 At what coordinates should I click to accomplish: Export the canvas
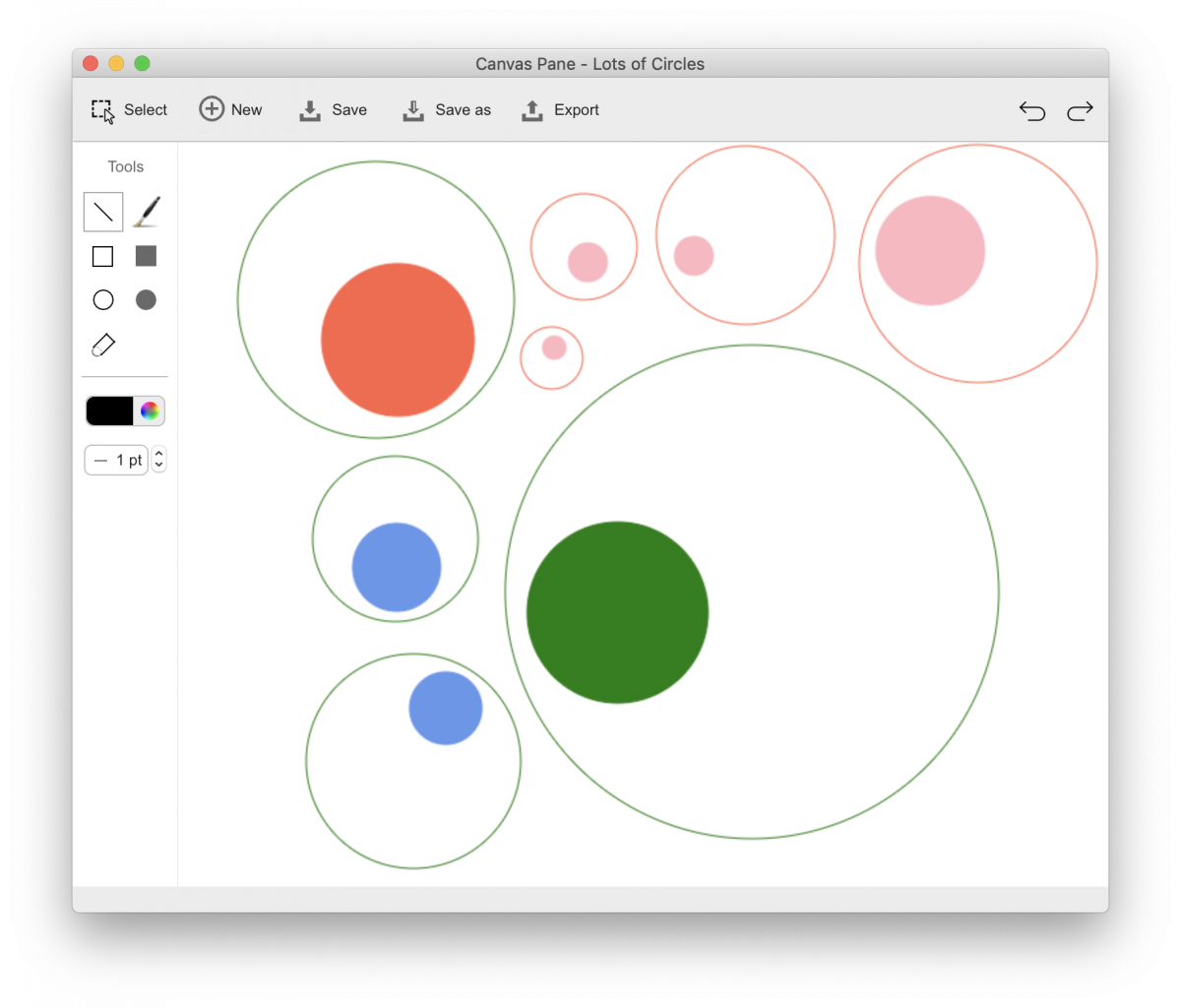[x=560, y=110]
